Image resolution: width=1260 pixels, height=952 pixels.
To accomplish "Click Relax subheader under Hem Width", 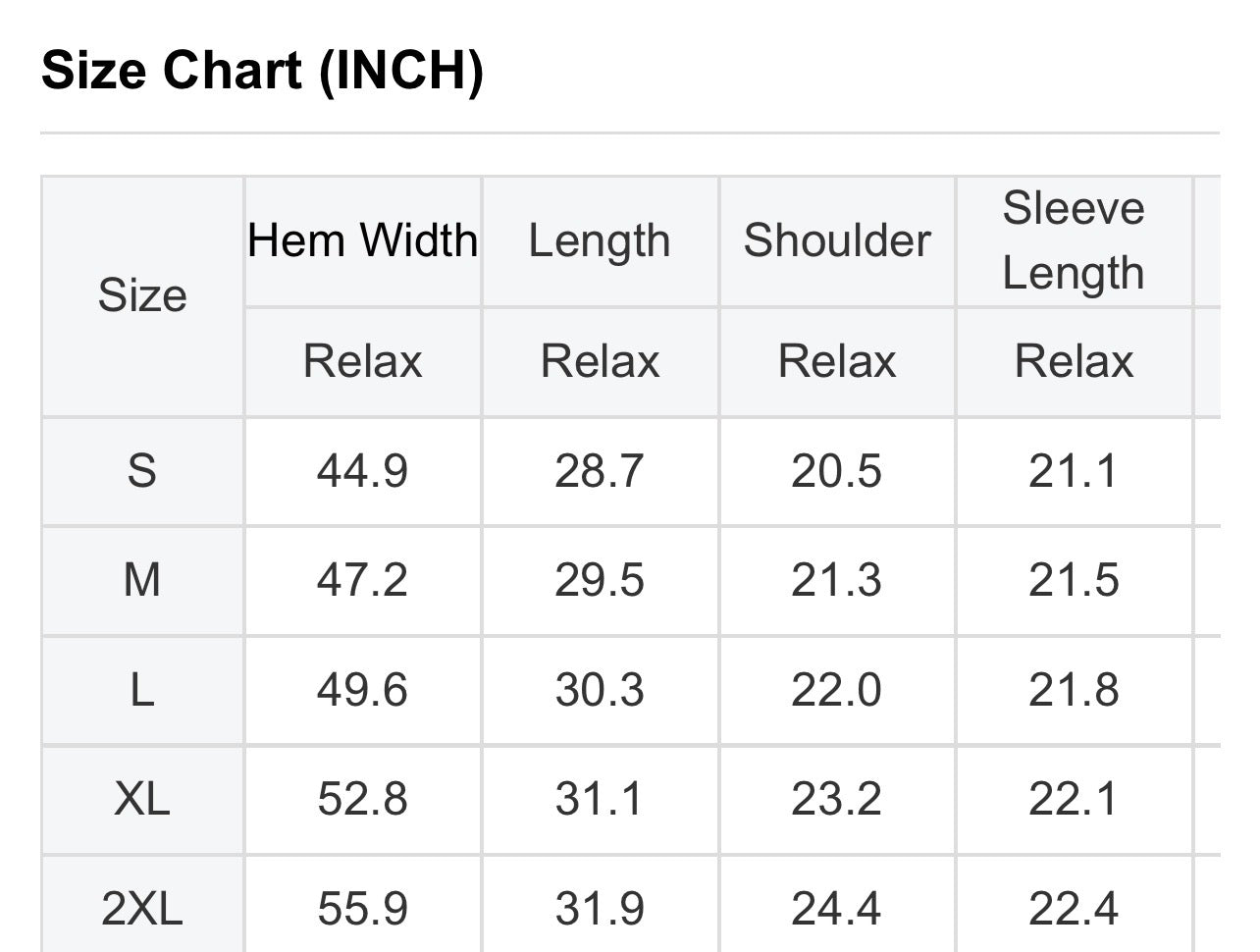I will [x=362, y=361].
